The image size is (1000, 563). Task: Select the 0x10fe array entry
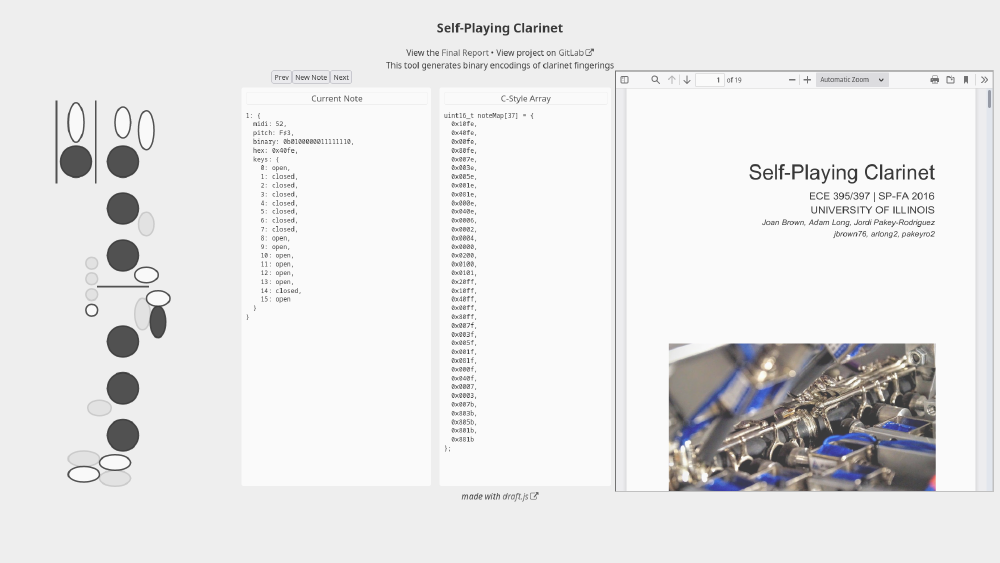(464, 124)
